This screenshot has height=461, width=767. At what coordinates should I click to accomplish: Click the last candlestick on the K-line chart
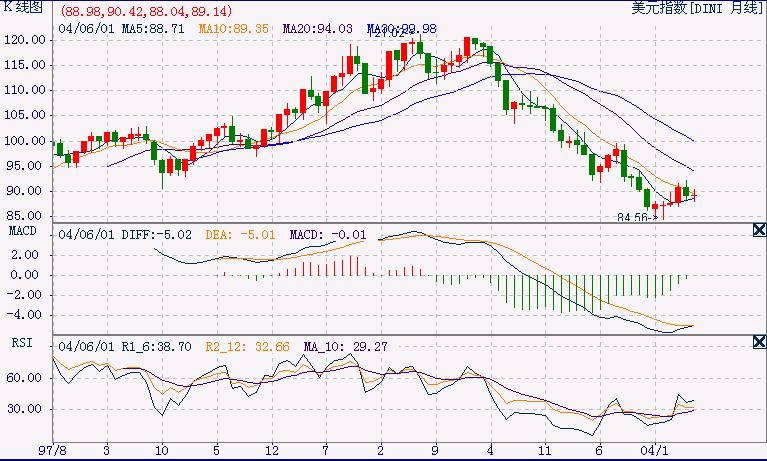pyautogui.click(x=694, y=196)
